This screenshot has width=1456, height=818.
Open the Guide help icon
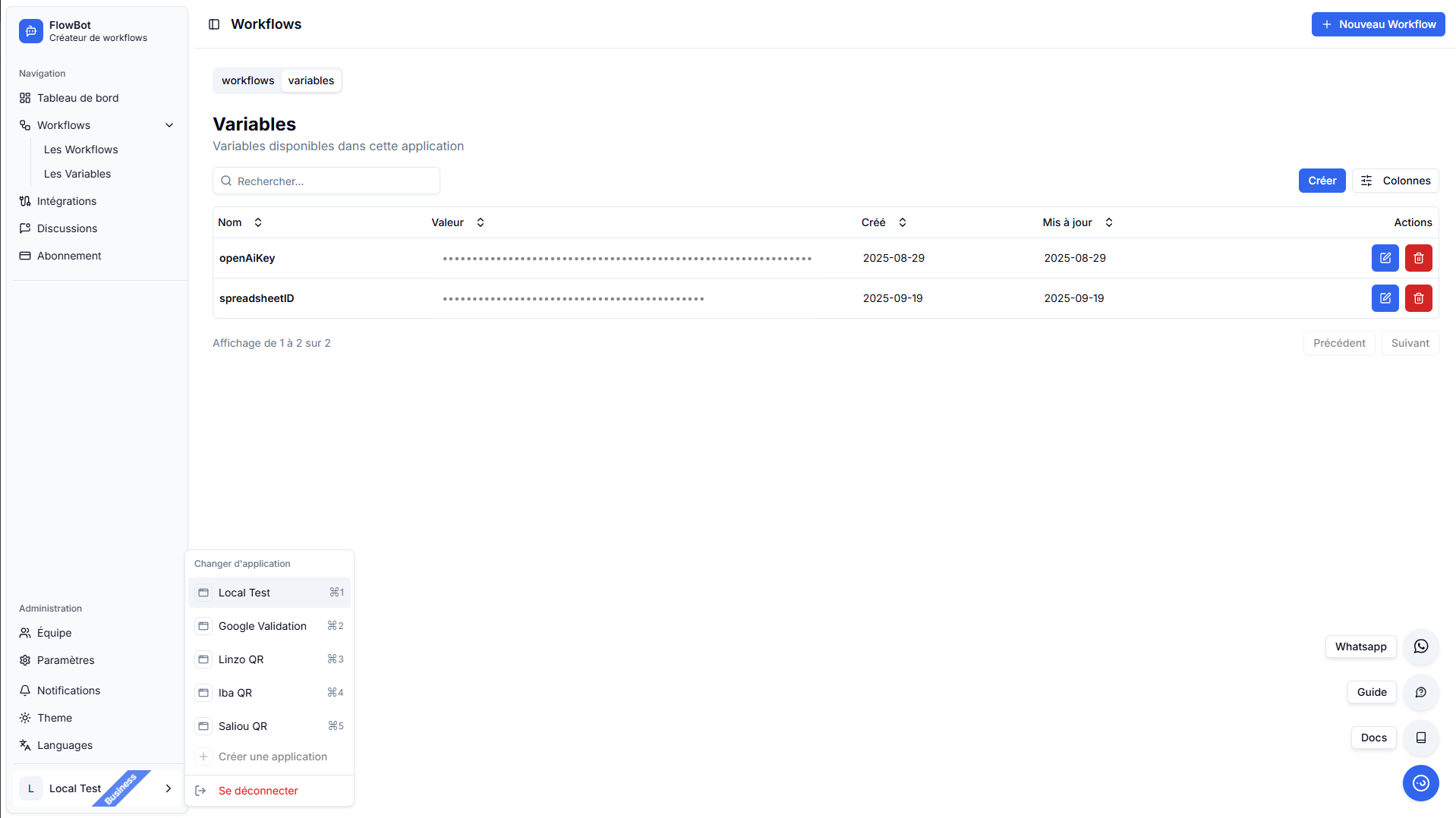pyautogui.click(x=1420, y=692)
